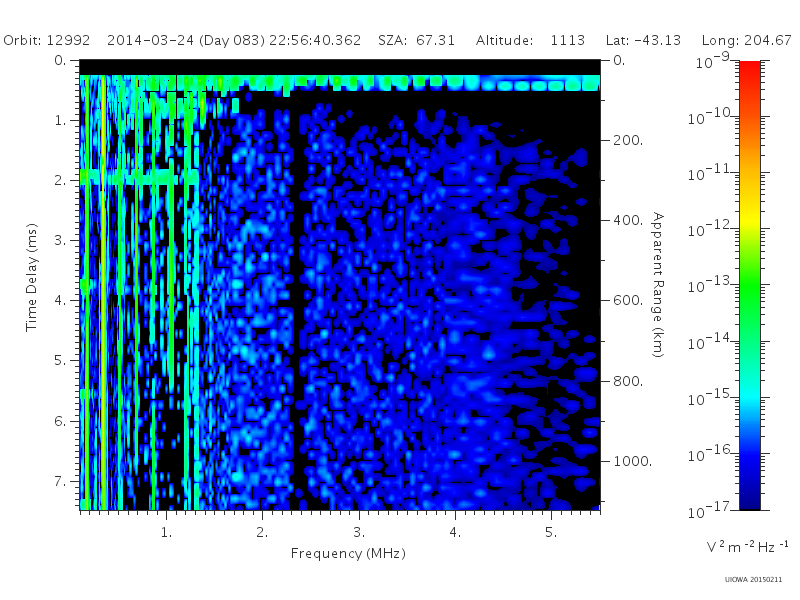
Task: Click the 5. tick label on time delay axis
Action: [x=60, y=361]
